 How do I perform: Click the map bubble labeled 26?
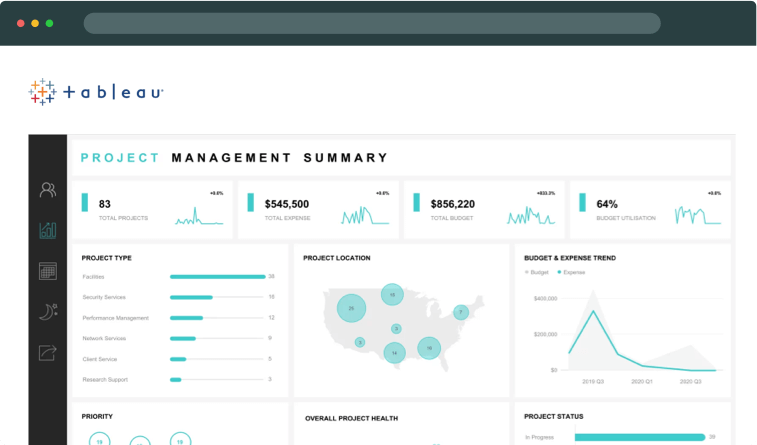(x=351, y=308)
